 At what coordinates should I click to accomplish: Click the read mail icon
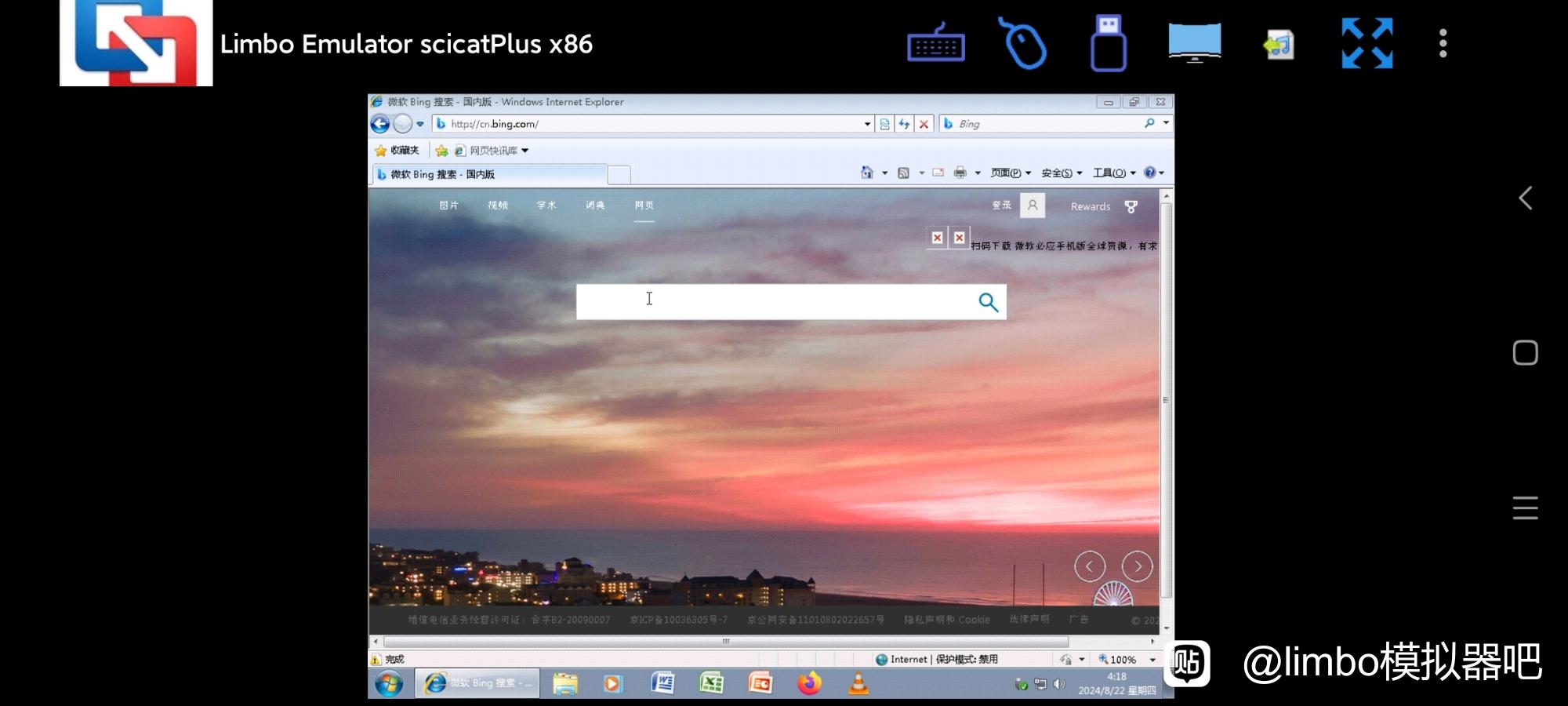(938, 173)
